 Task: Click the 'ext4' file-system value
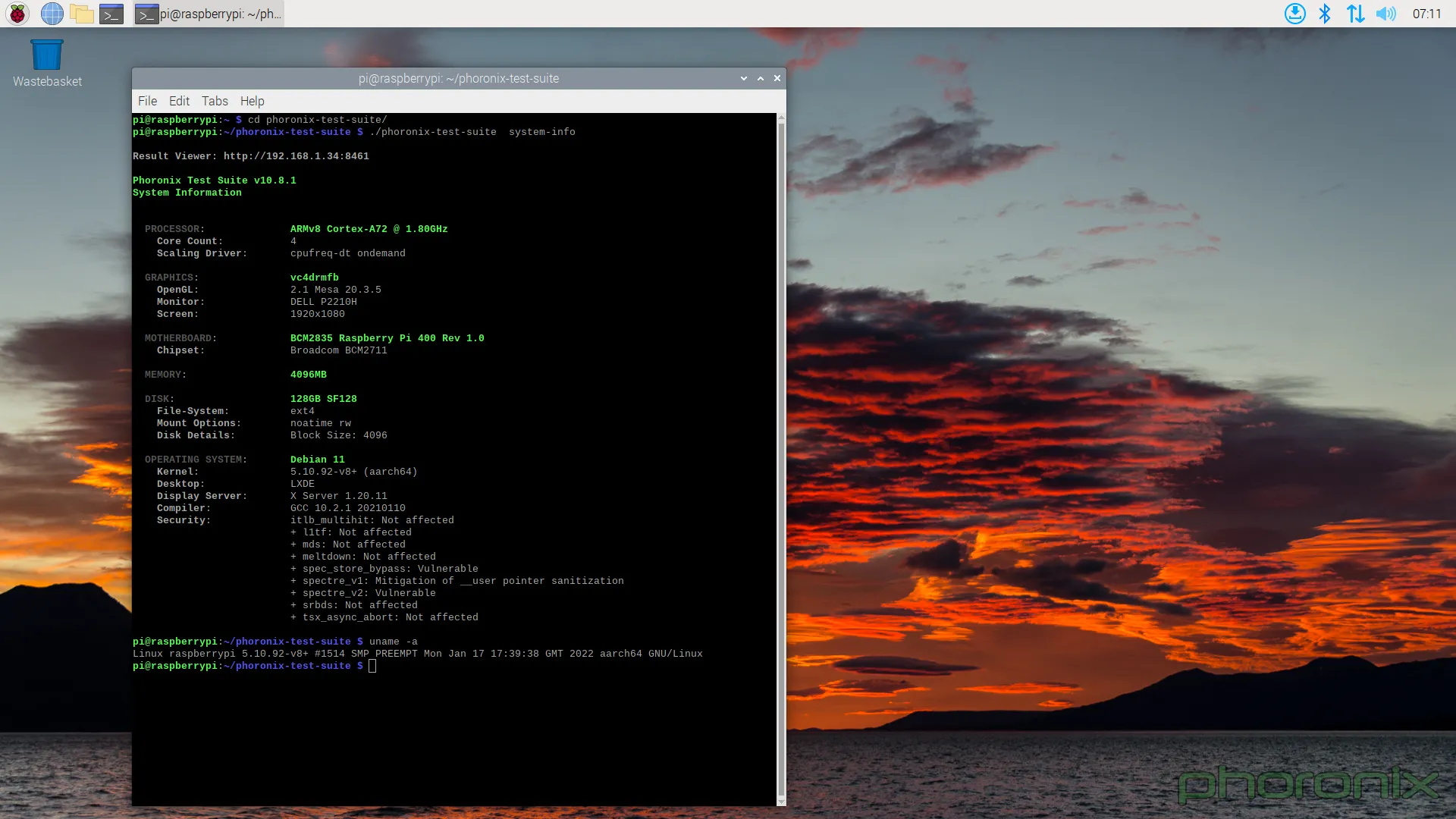(x=303, y=411)
